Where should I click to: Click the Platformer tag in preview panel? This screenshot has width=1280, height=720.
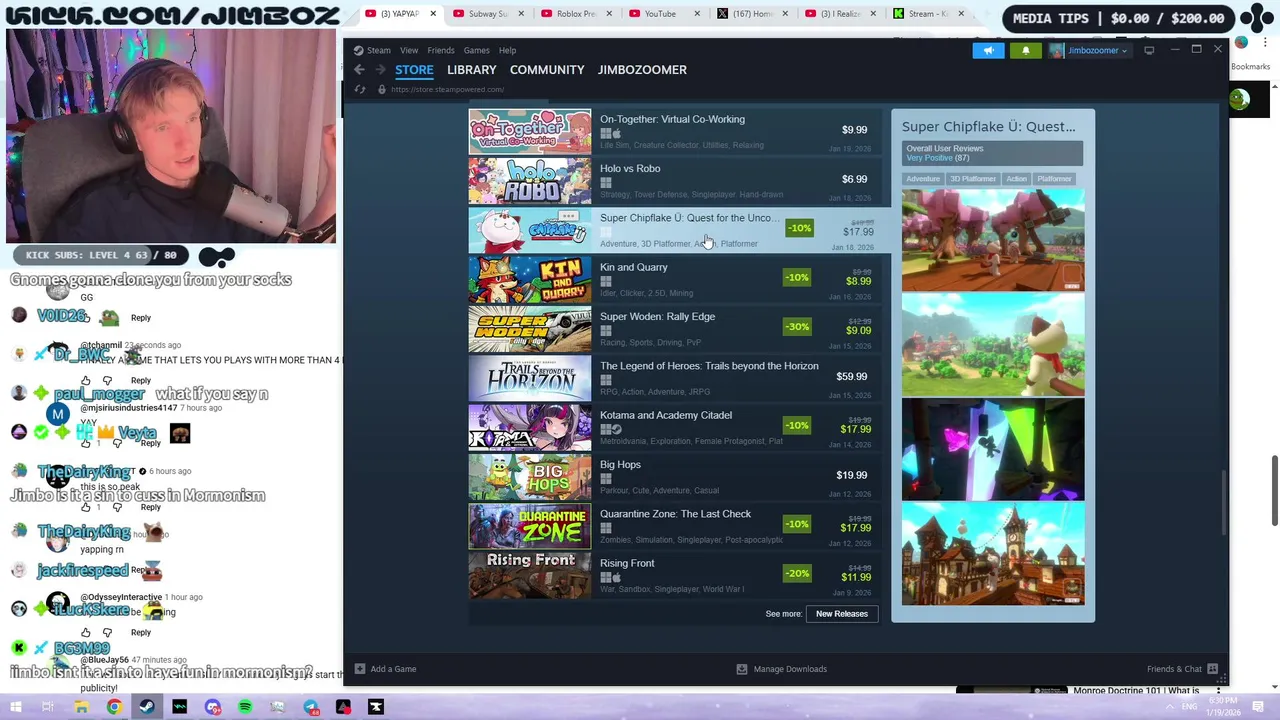coord(1054,179)
